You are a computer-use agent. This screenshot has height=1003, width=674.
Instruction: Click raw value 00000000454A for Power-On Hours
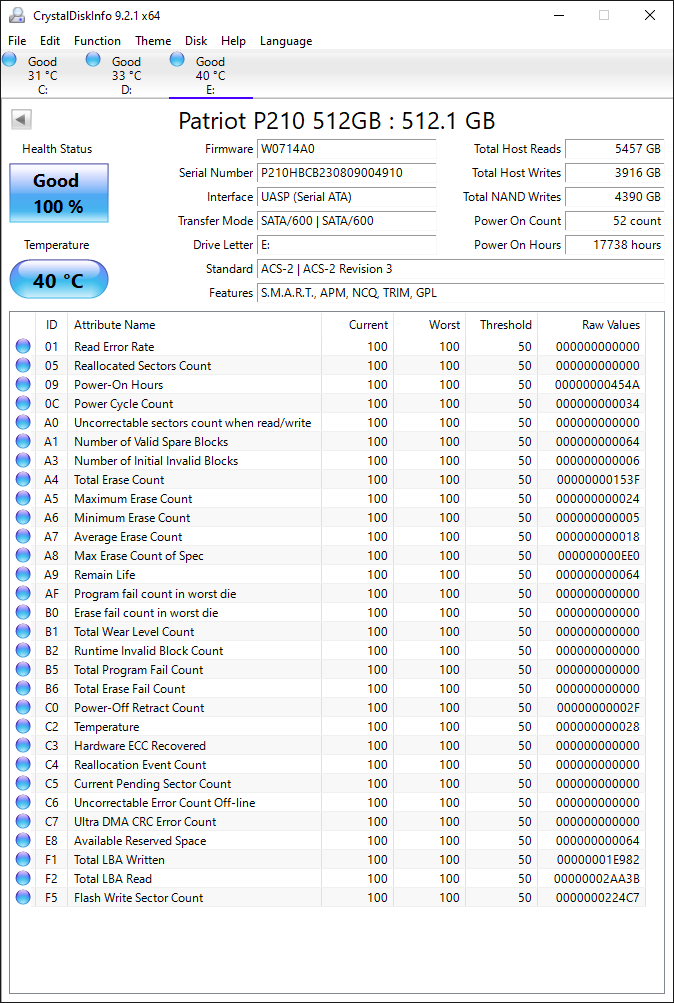click(597, 384)
